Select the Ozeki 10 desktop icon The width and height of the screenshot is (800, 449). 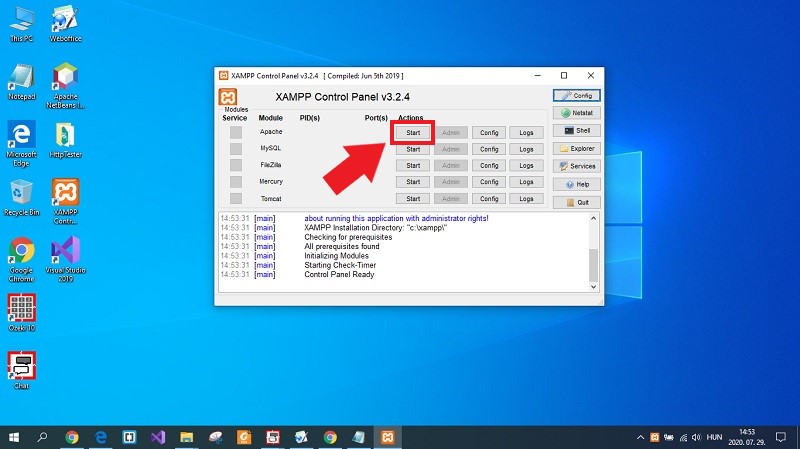pyautogui.click(x=21, y=313)
